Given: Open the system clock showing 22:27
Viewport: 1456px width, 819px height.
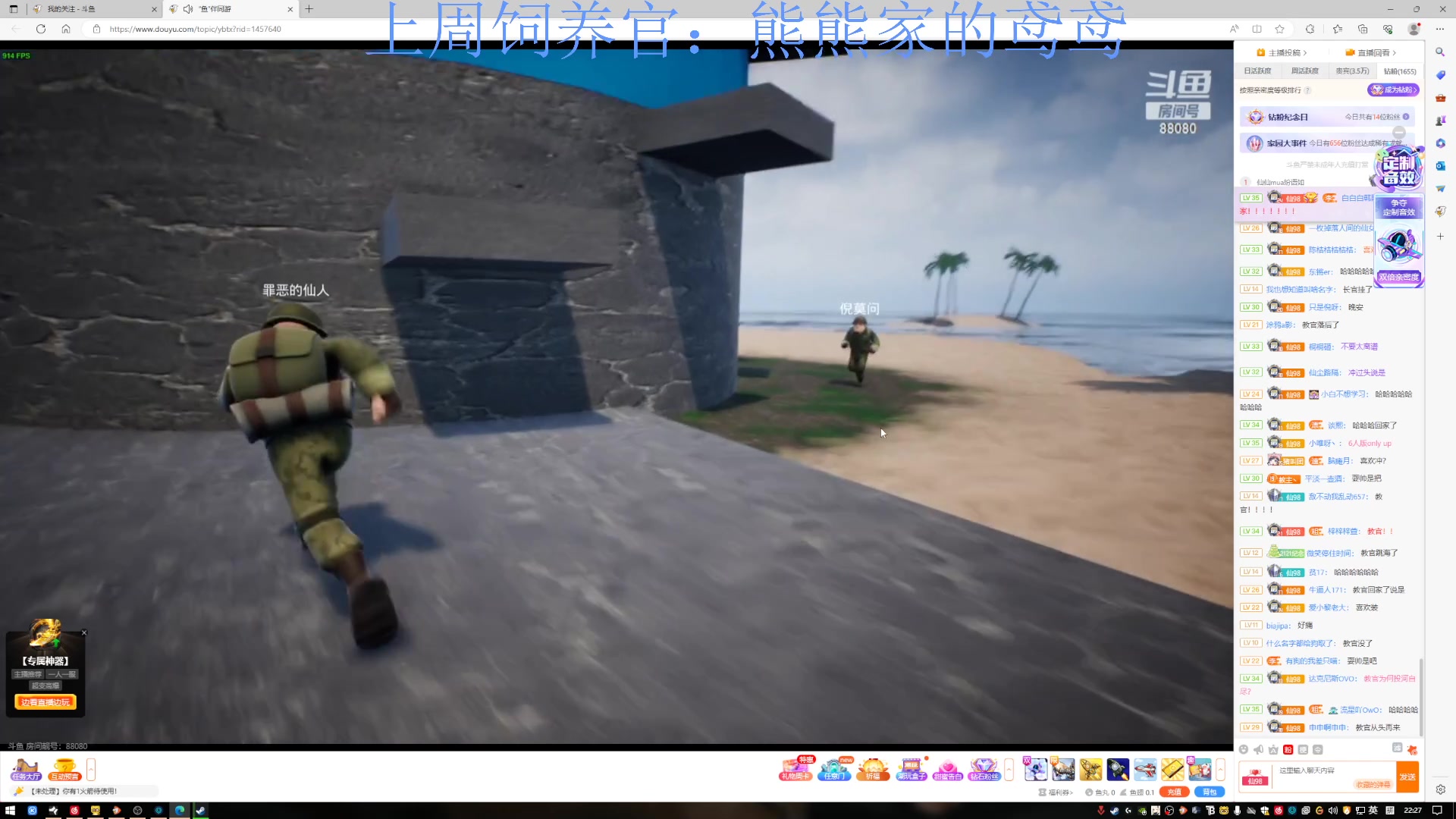Looking at the screenshot, I should [1413, 810].
